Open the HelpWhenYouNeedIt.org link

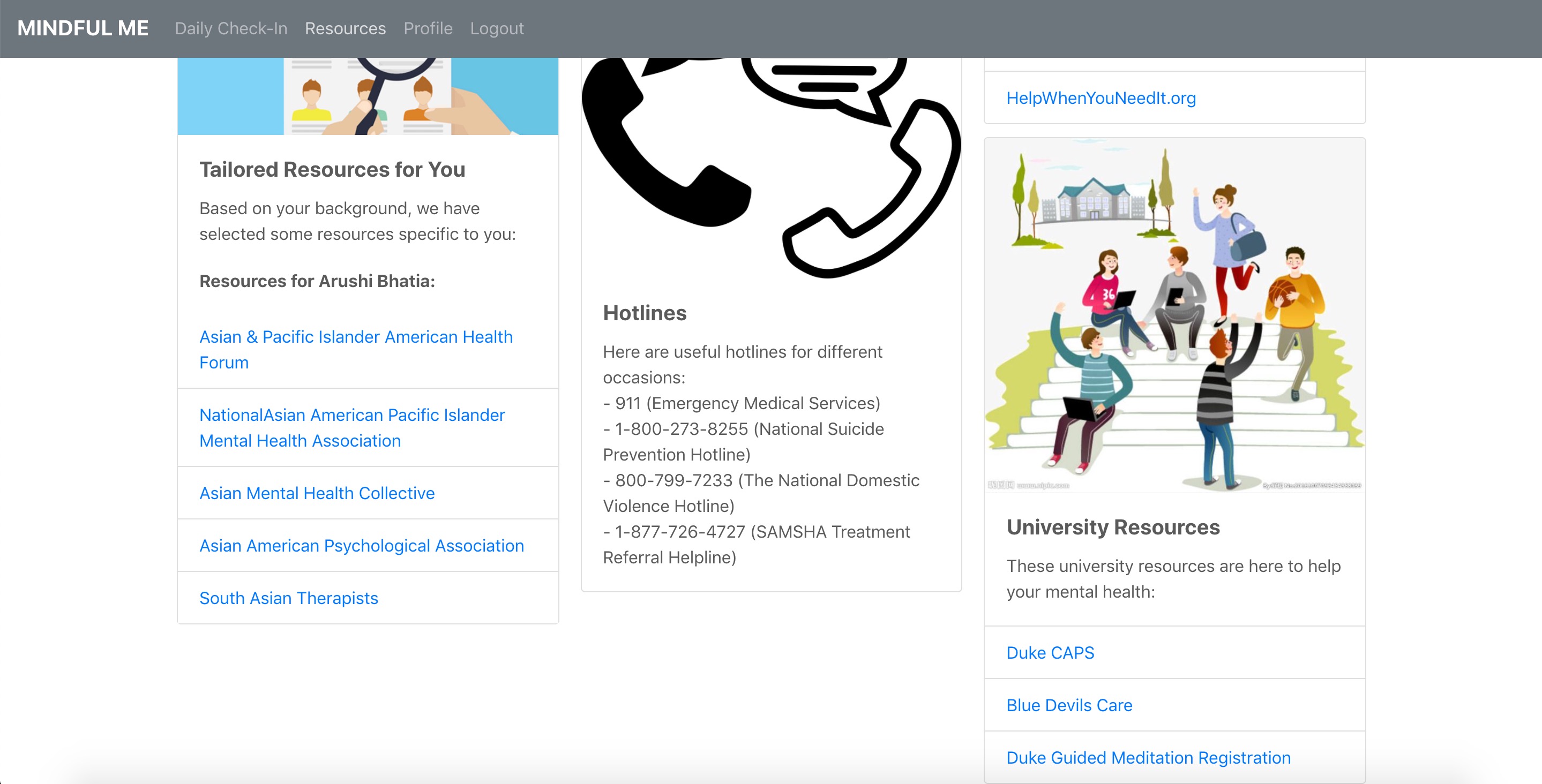[1100, 97]
